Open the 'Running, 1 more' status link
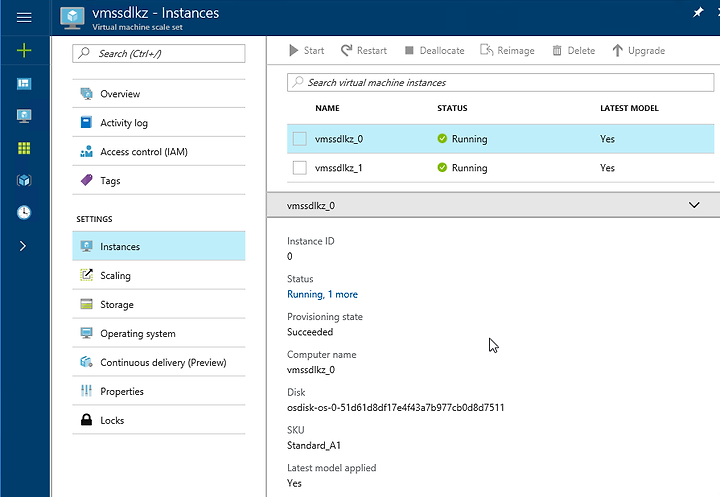This screenshot has height=497, width=720. (322, 294)
